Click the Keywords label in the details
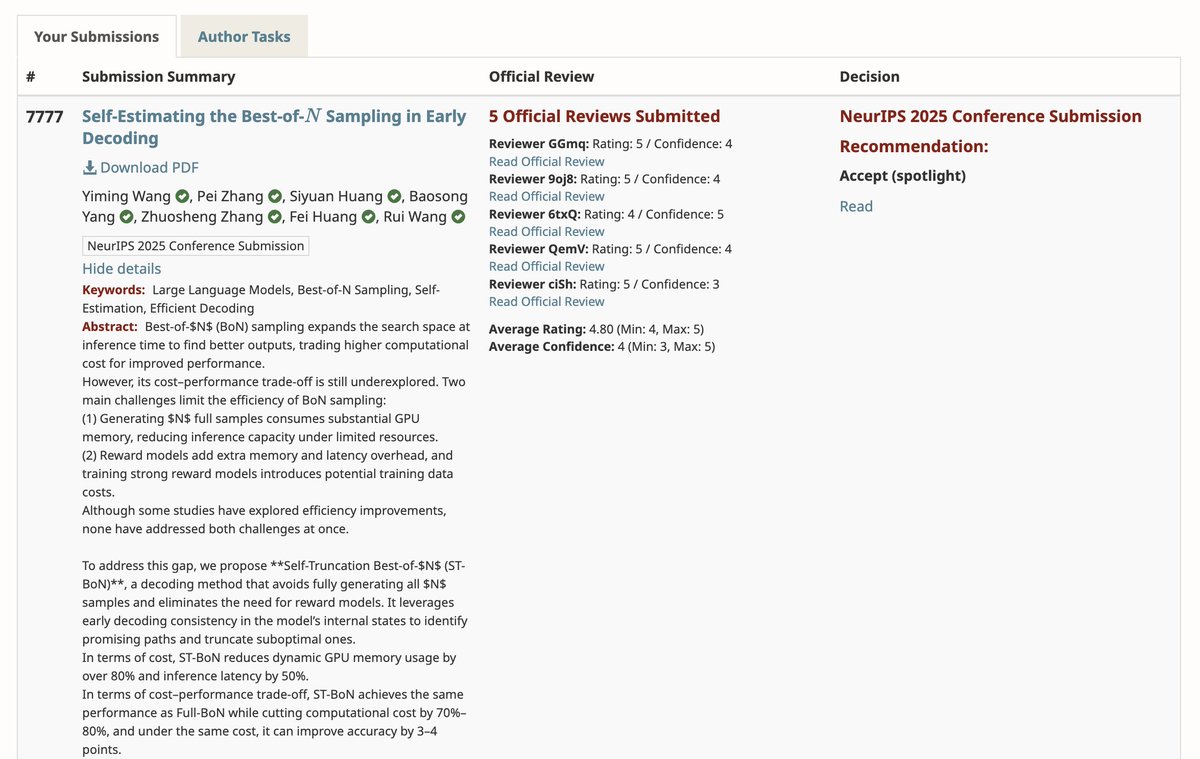Screen dimensions: 1200x759 pyautogui.click(x=113, y=290)
